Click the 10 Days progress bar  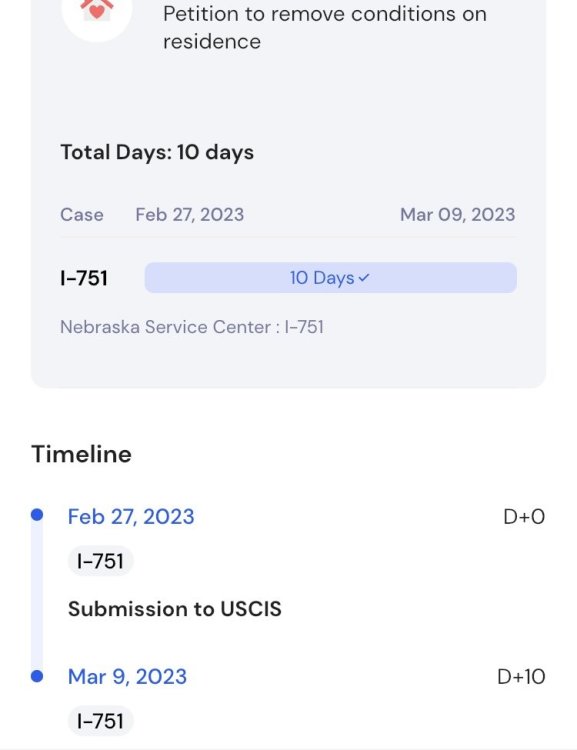point(331,277)
